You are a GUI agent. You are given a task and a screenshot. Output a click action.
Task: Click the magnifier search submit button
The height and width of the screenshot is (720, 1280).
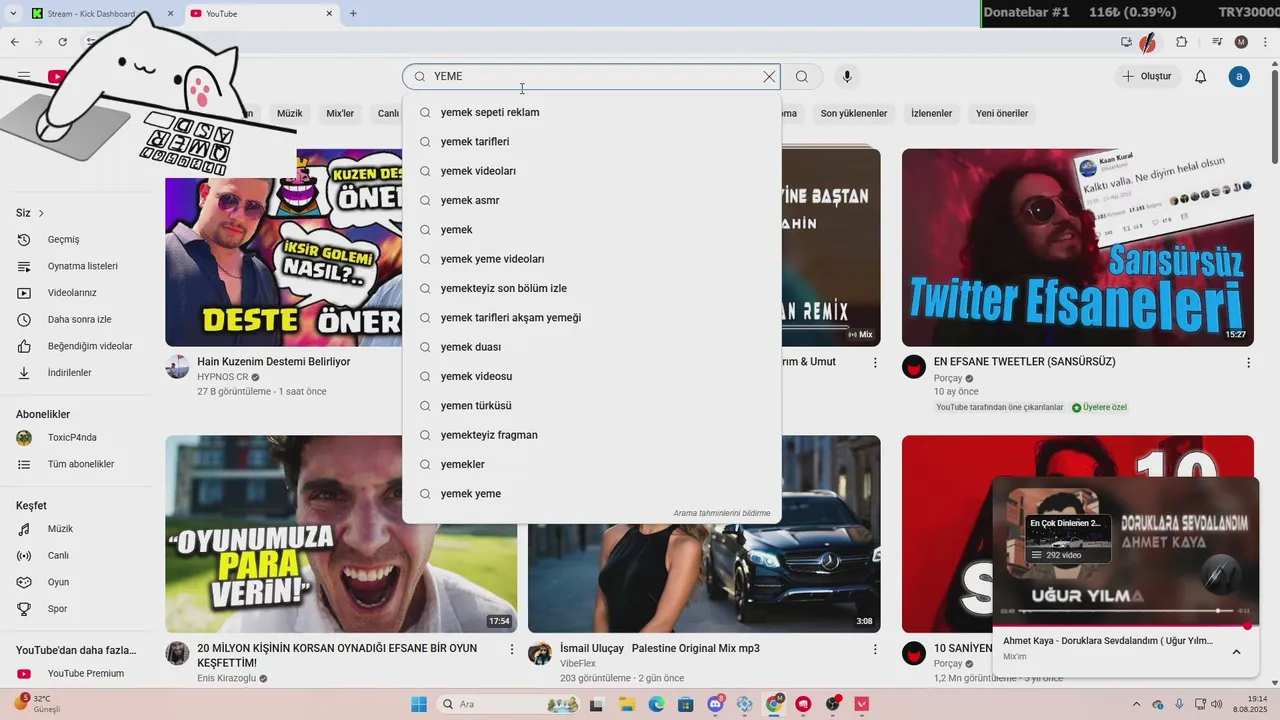802,77
